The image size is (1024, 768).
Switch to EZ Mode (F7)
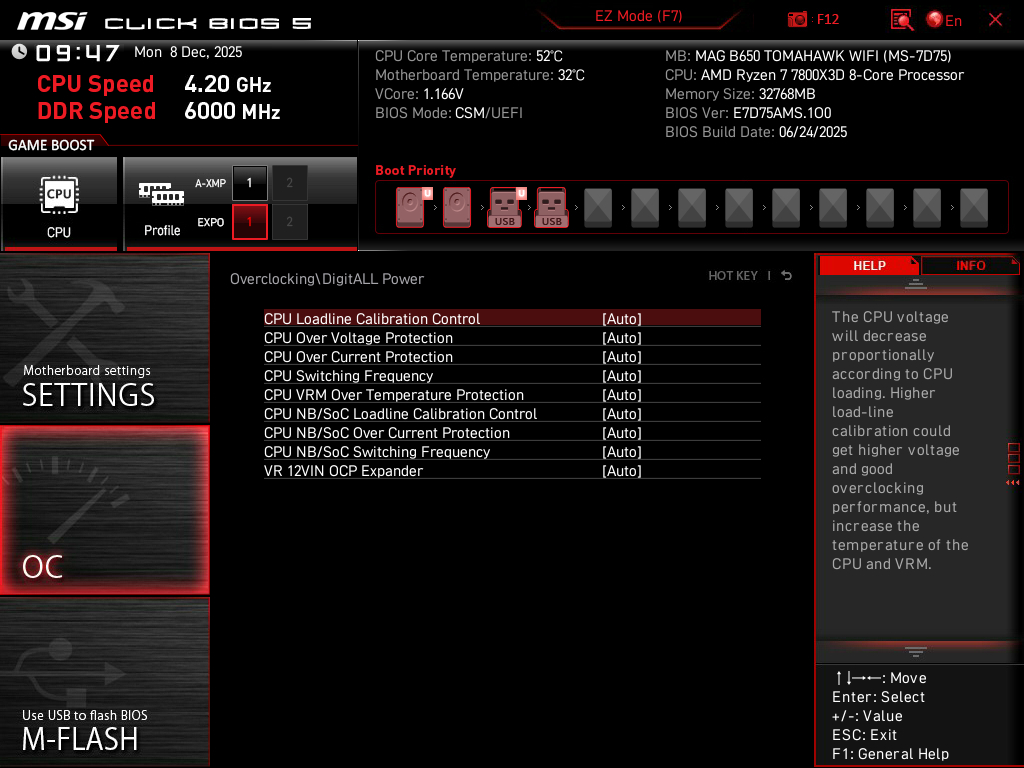click(x=638, y=16)
